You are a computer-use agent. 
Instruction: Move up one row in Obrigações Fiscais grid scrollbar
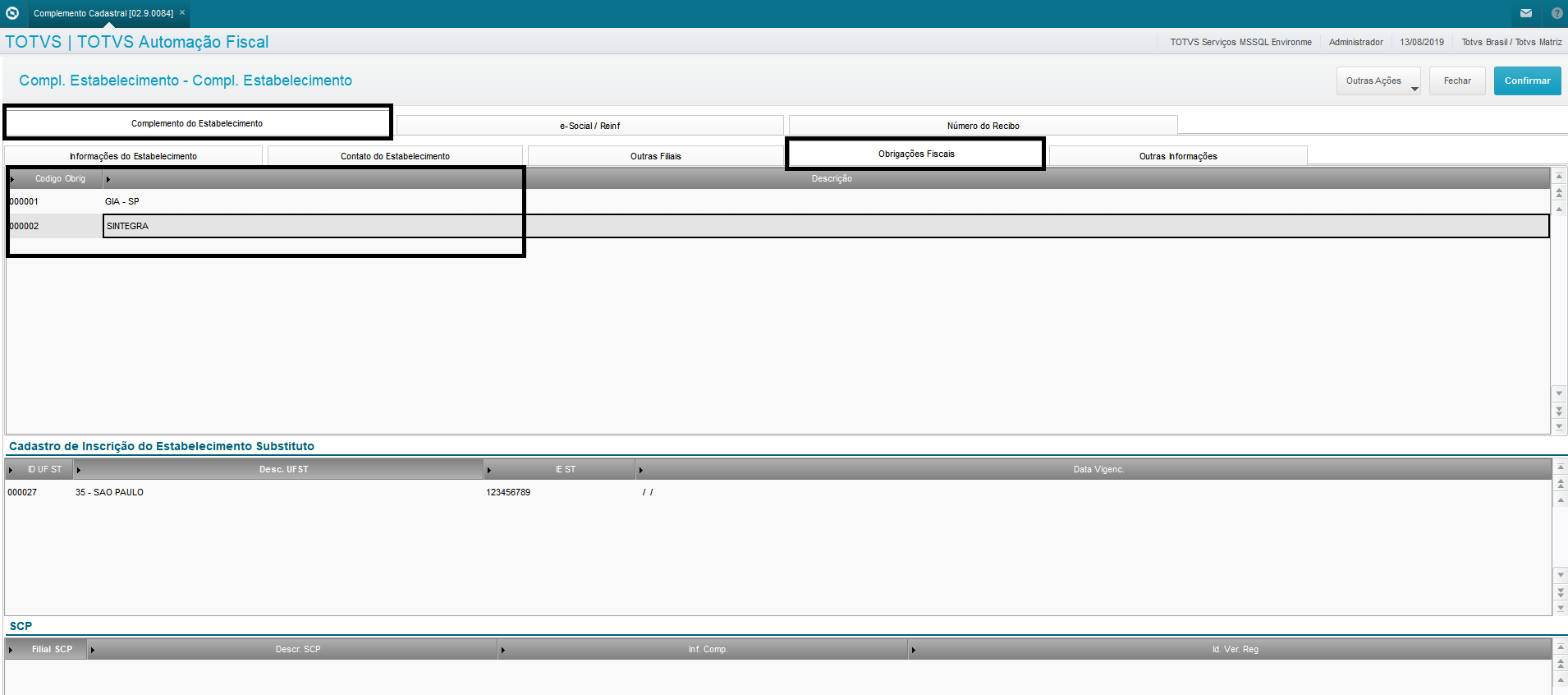pos(1559,209)
